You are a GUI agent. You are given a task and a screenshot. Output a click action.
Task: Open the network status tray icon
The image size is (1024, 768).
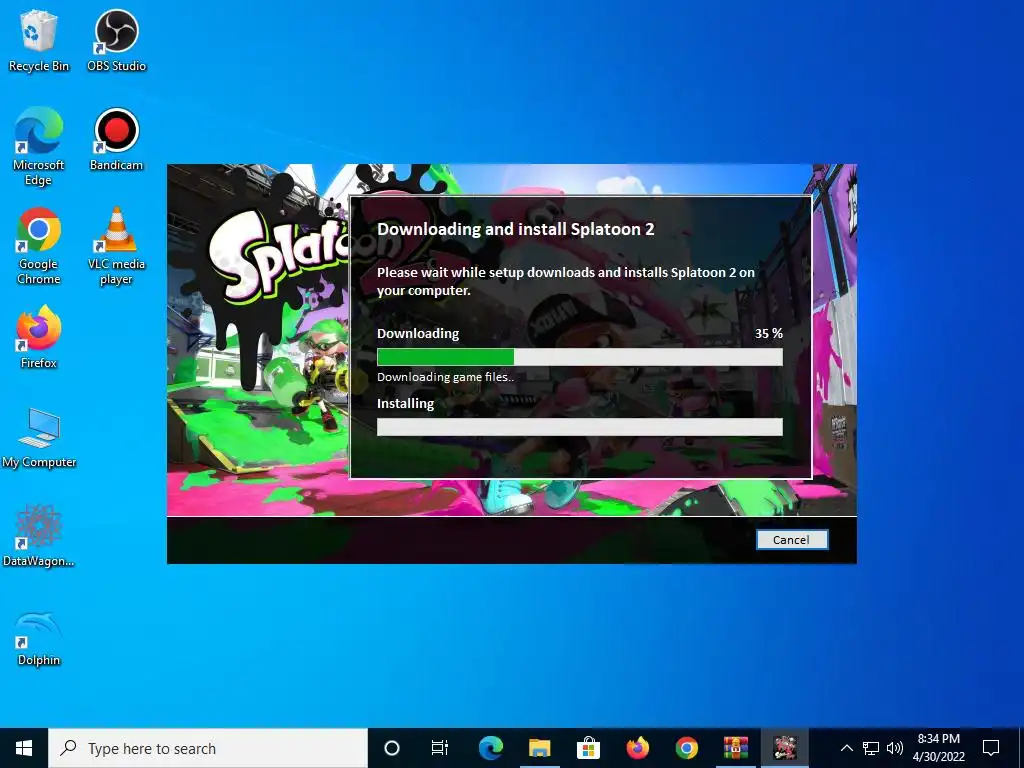871,748
